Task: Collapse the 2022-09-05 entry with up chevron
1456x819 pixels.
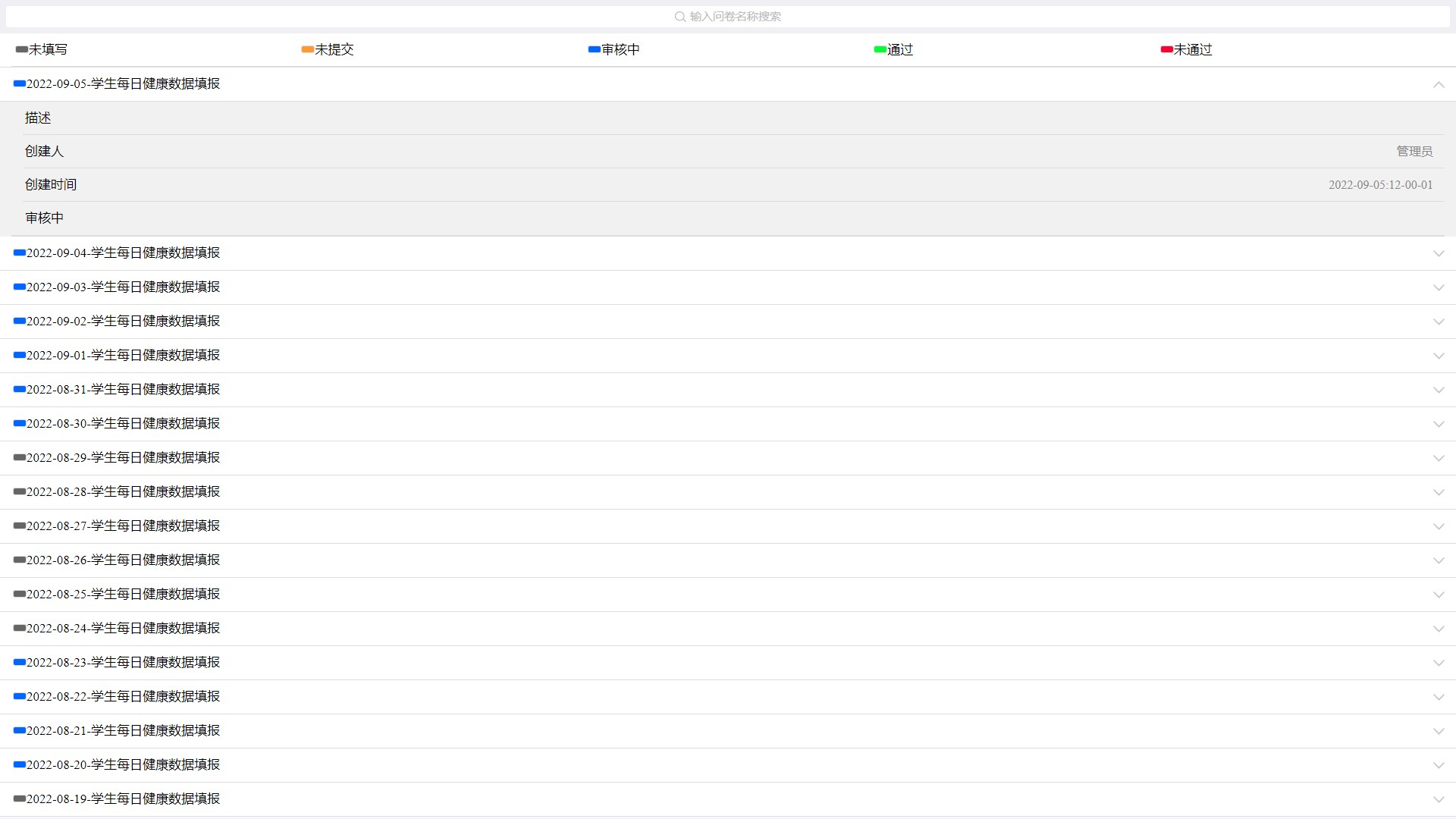Action: point(1439,85)
